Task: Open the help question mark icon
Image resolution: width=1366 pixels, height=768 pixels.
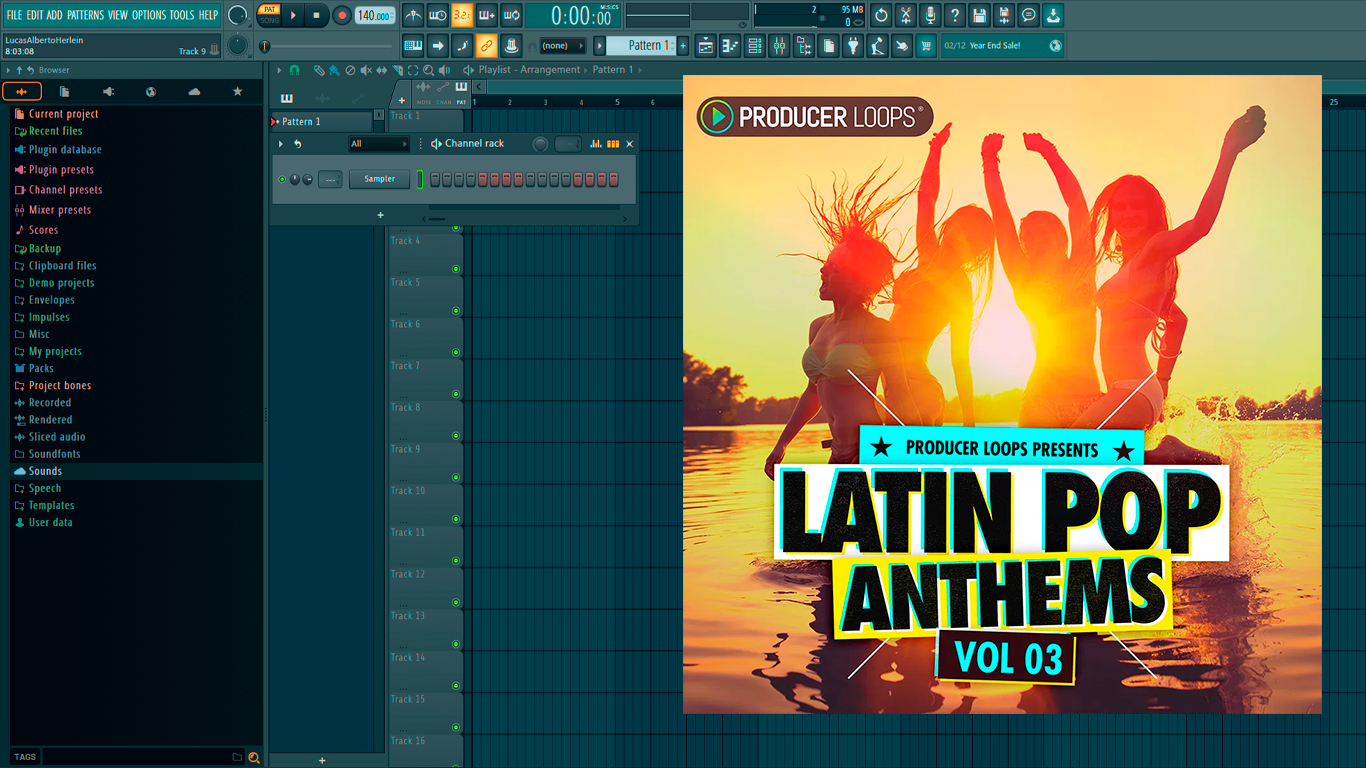Action: [x=955, y=15]
